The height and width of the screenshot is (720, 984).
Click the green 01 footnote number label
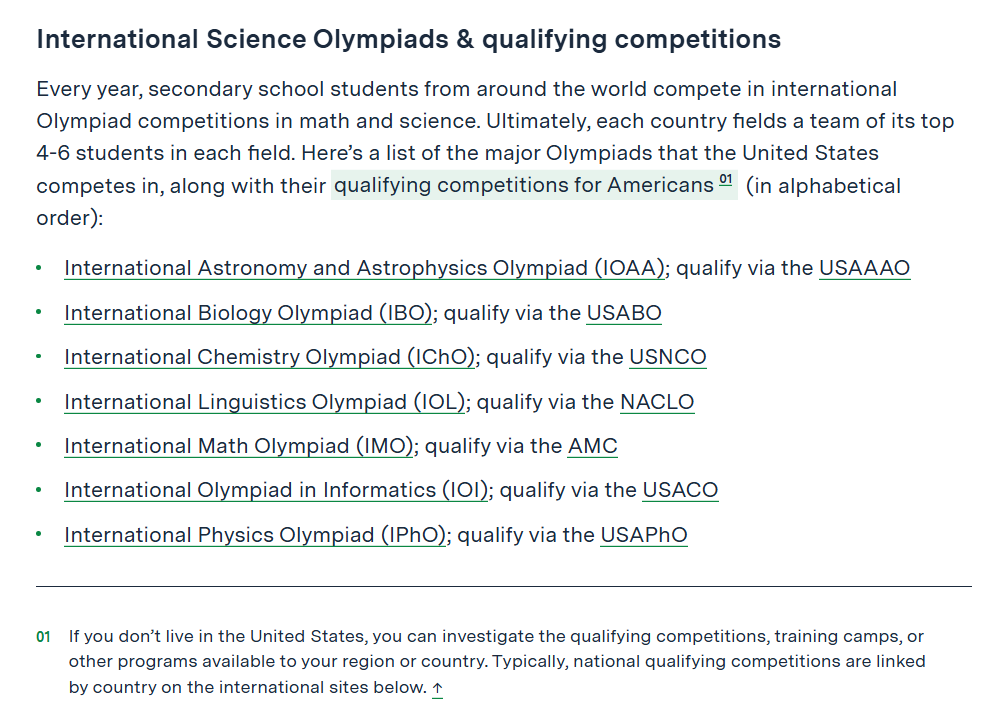coord(43,637)
